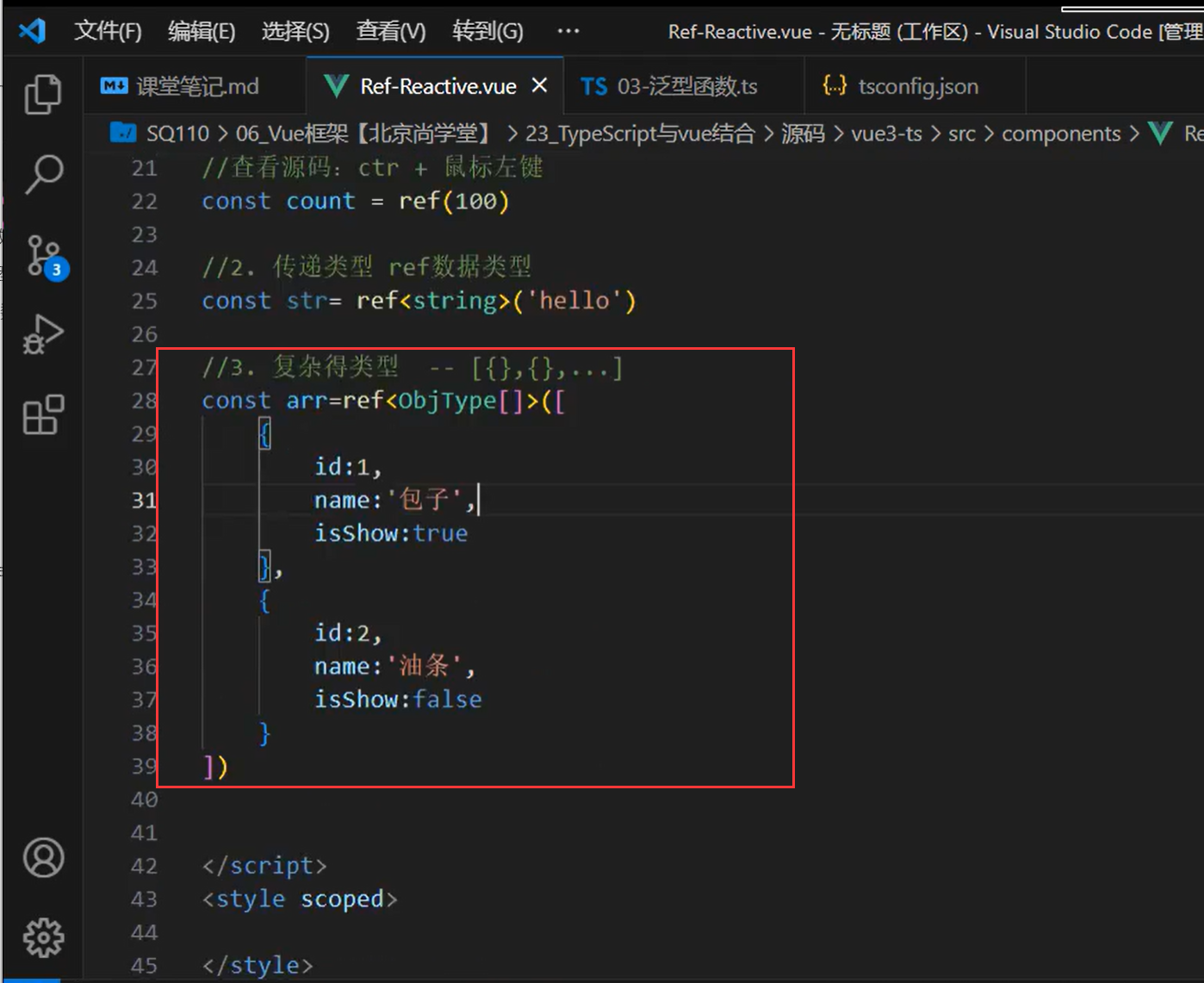Click the Vue icon on Ref-Reactive.vue tab
The height and width of the screenshot is (983, 1204).
(336, 86)
